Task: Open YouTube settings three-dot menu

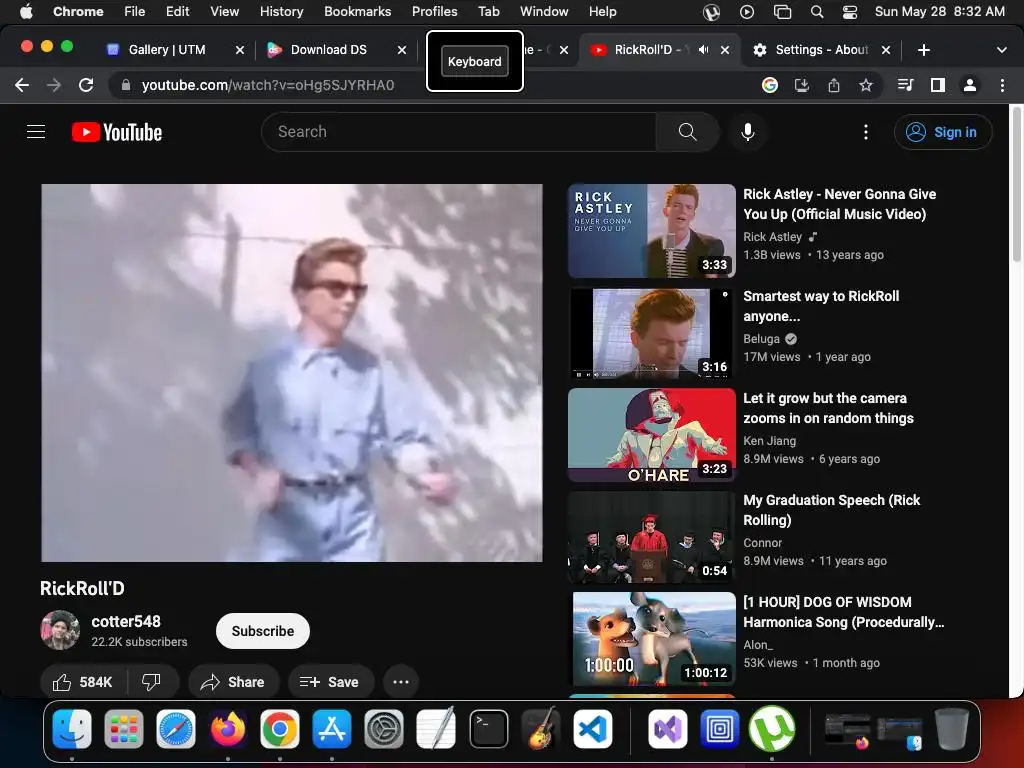Action: pyautogui.click(x=866, y=132)
